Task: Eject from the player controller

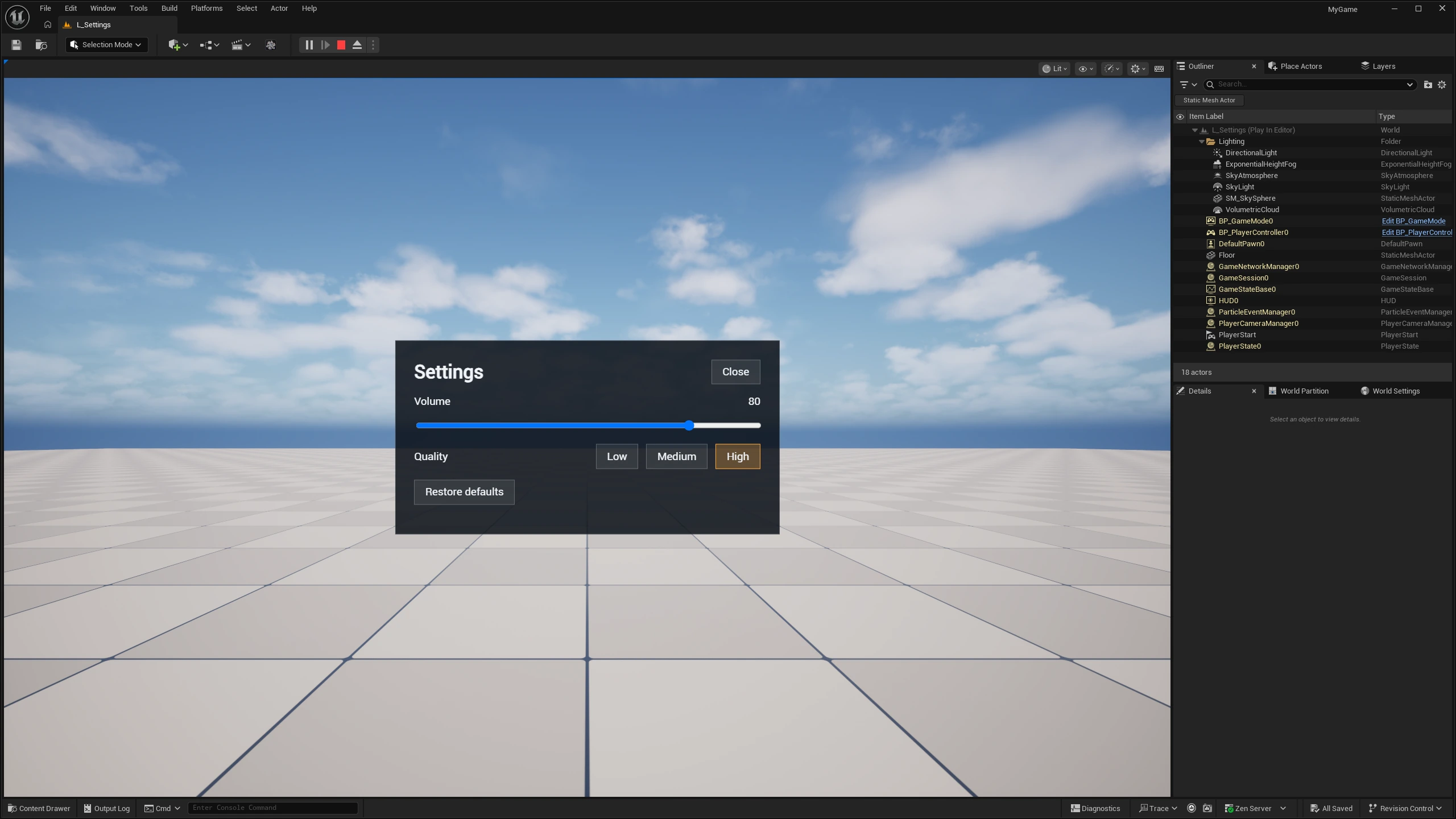Action: point(357,45)
